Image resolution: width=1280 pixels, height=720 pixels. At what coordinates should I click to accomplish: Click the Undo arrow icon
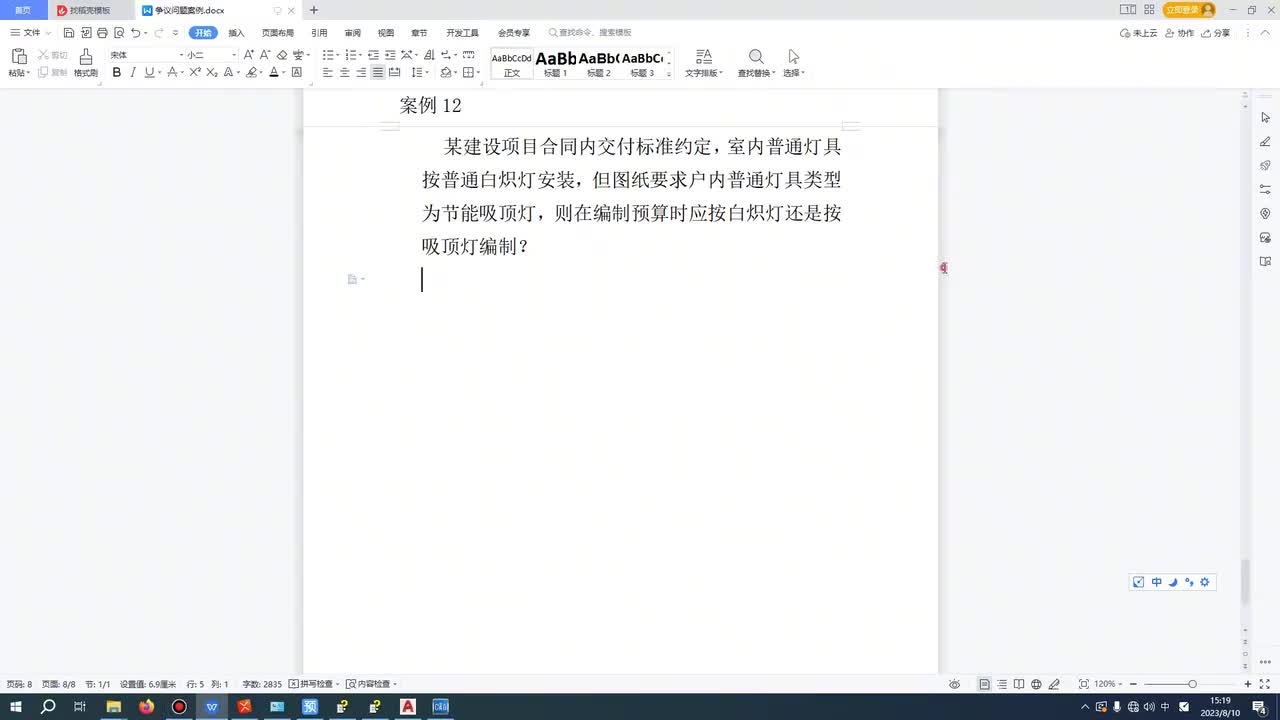click(135, 33)
